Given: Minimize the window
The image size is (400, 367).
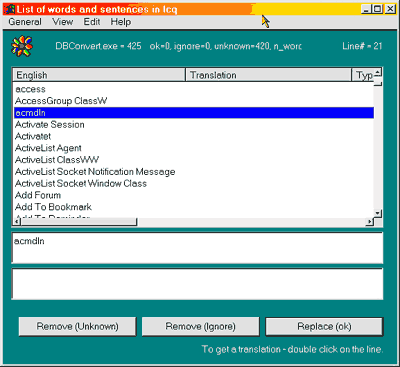Looking at the screenshot, I should click(366, 9).
